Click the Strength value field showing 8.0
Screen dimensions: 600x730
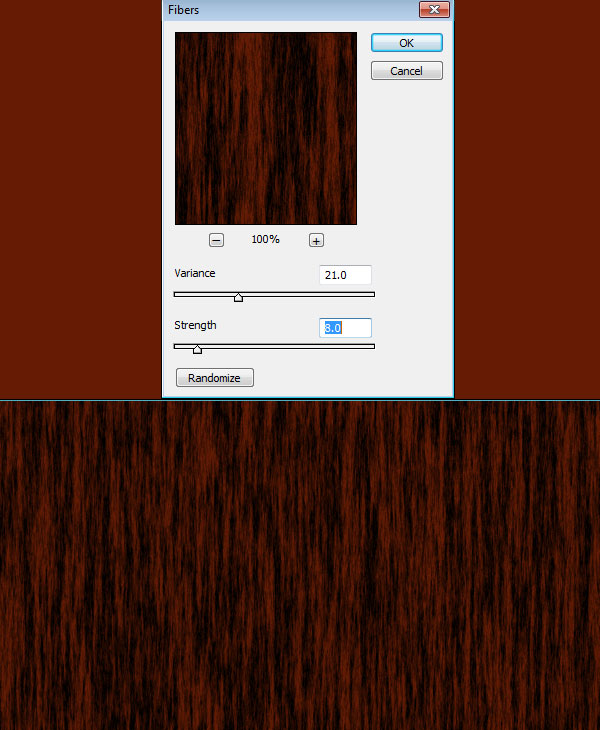345,328
